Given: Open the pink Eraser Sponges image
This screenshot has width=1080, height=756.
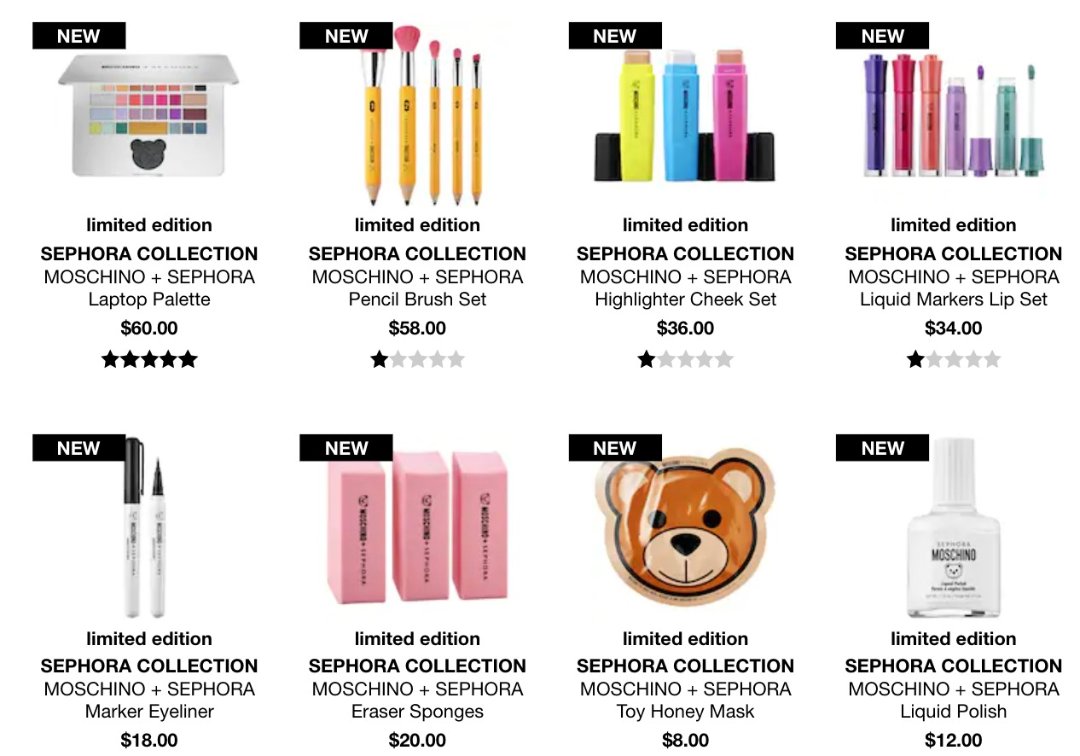Looking at the screenshot, I should (x=417, y=527).
